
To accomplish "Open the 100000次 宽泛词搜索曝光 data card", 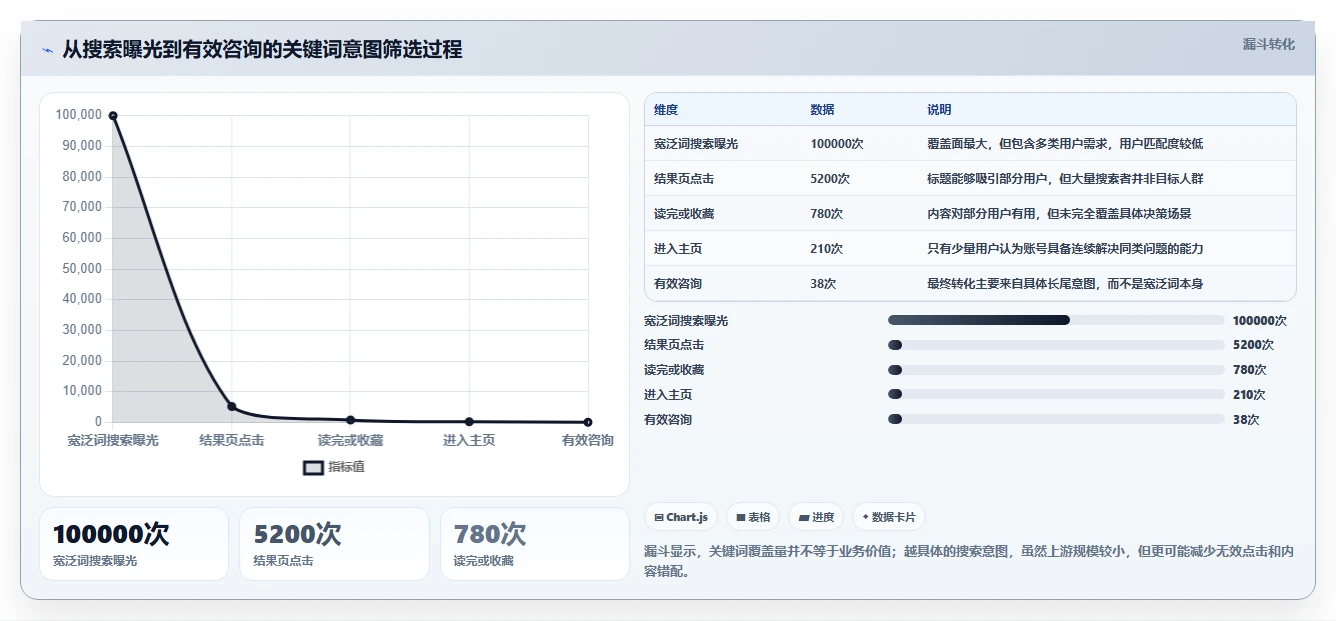I will click(134, 544).
